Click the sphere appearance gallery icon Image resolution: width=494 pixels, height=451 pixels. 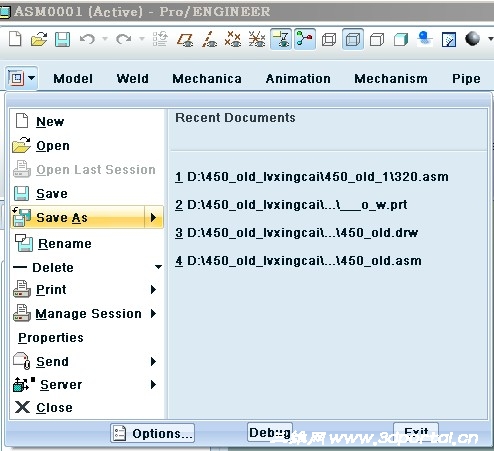click(x=472, y=39)
